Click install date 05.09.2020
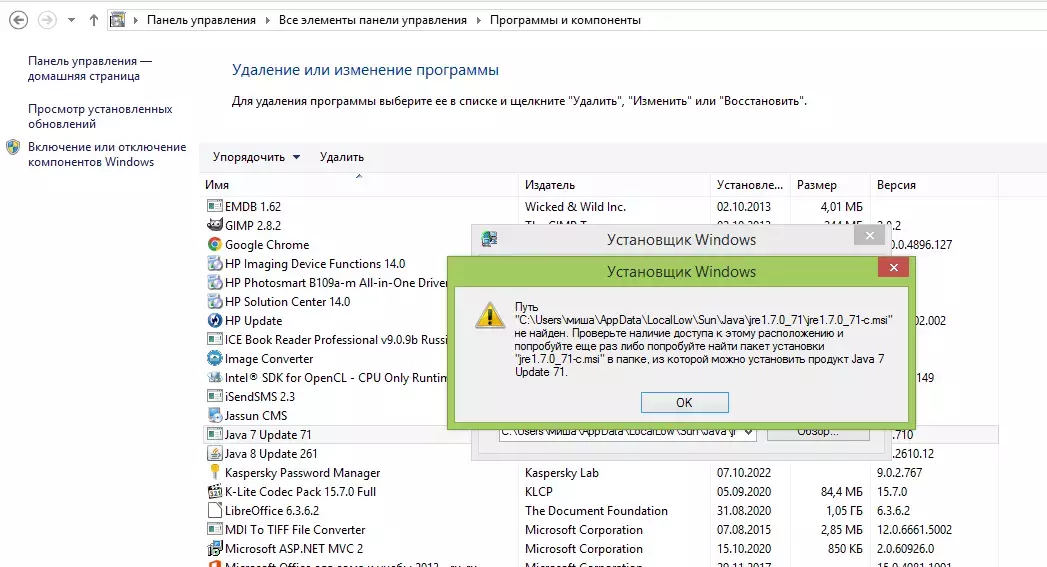This screenshot has width=1047, height=567. pyautogui.click(x=744, y=492)
